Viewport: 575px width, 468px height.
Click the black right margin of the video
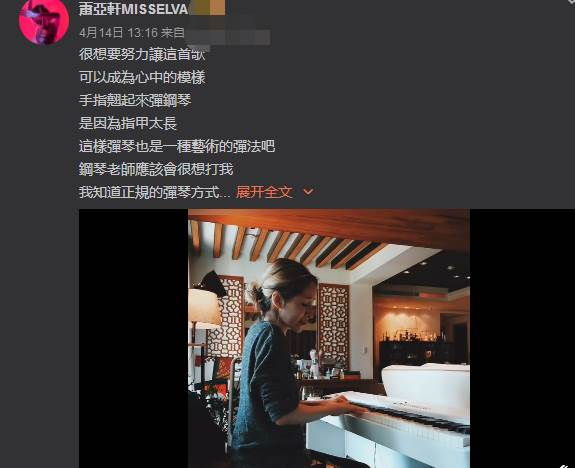click(x=522, y=338)
